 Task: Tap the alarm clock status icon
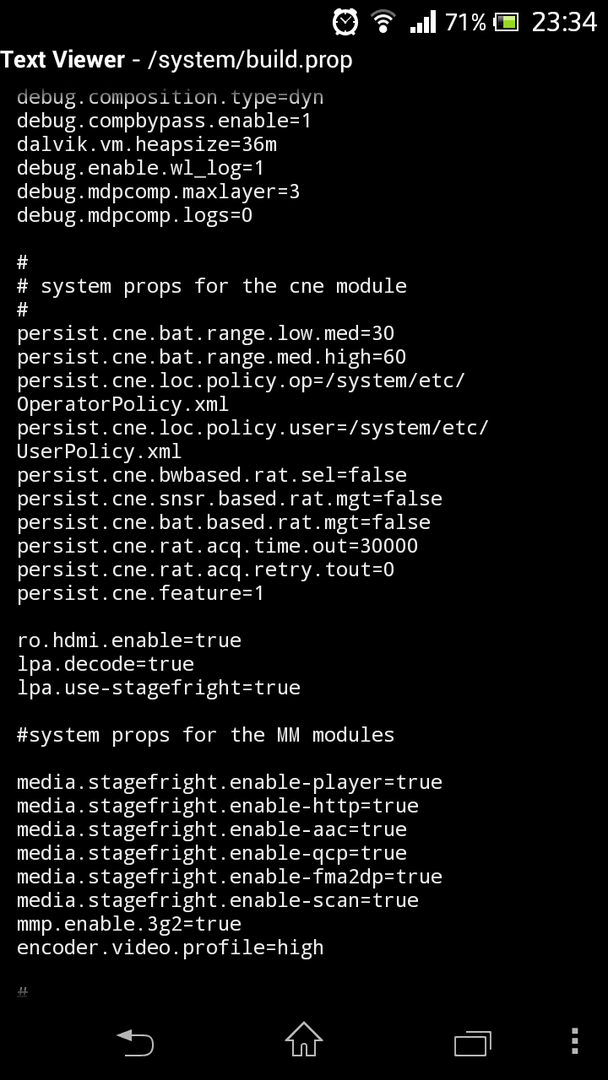(x=345, y=22)
